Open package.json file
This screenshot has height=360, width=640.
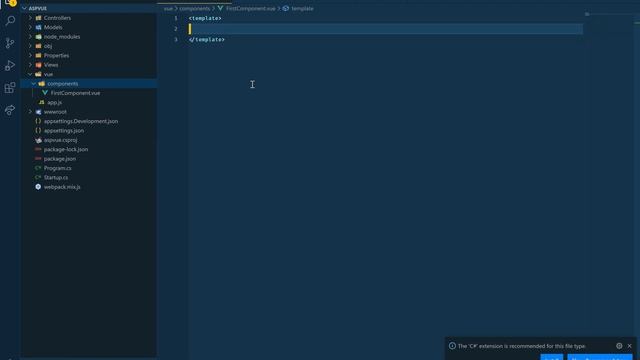60,159
